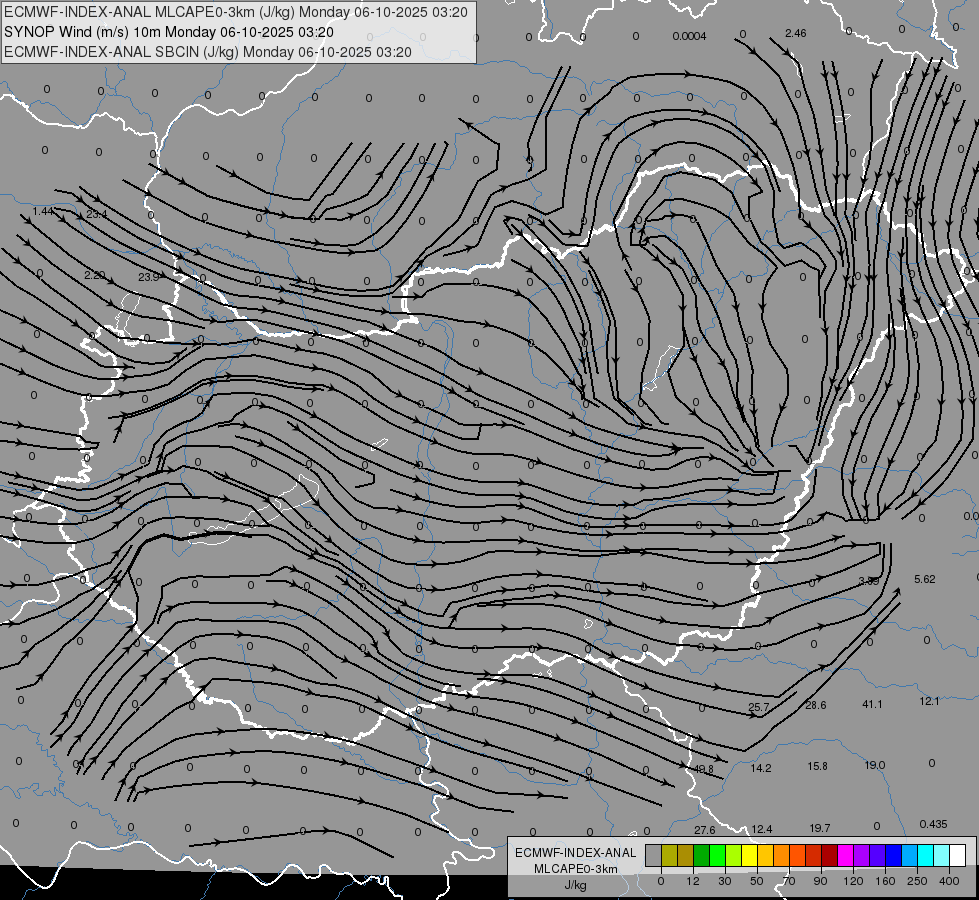Click the map value '12.1'

tap(929, 701)
